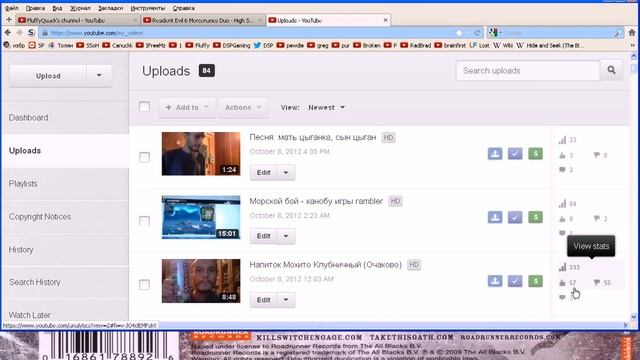Open the Файл menu
The height and width of the screenshot is (360, 640).
11,8
